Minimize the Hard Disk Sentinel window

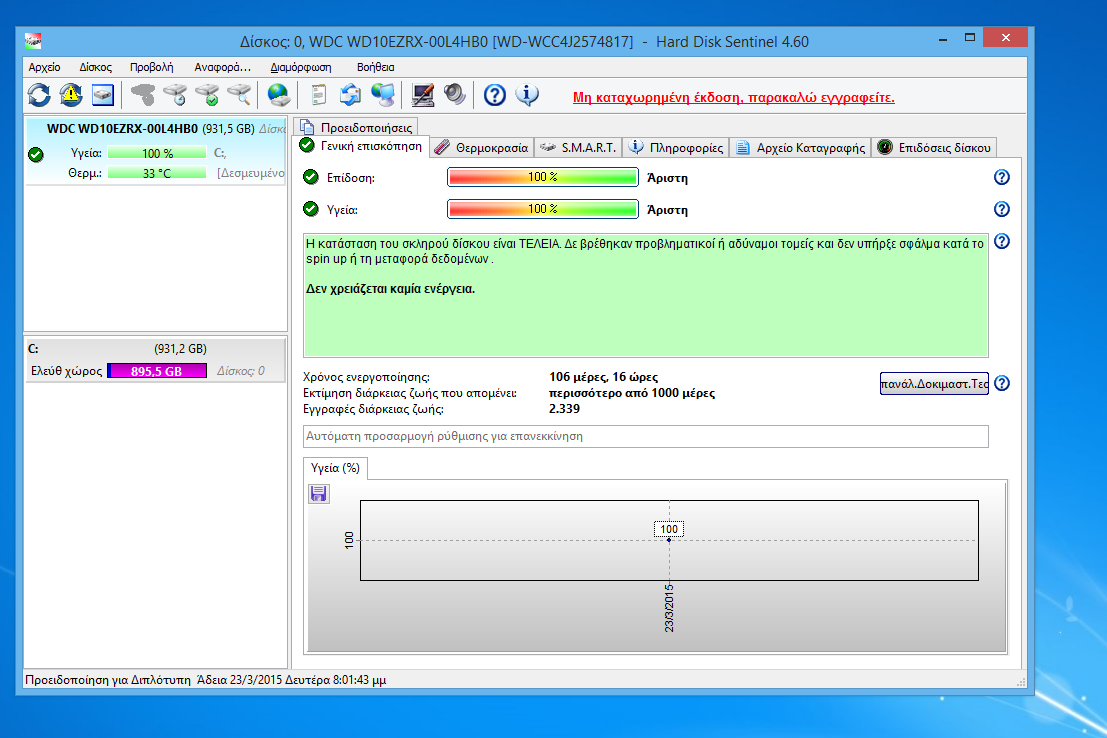pos(943,38)
